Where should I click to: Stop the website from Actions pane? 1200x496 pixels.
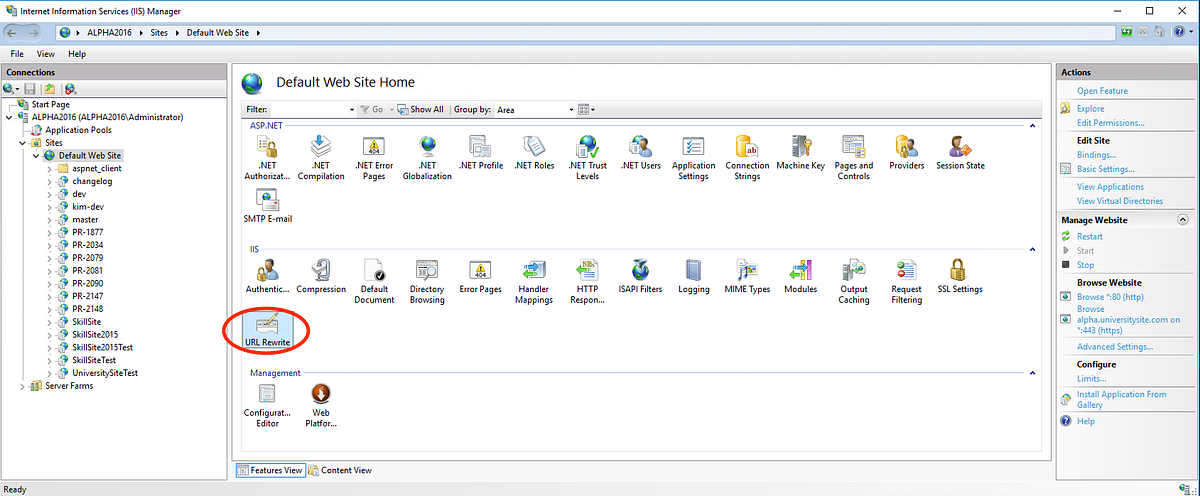pyautogui.click(x=1085, y=265)
